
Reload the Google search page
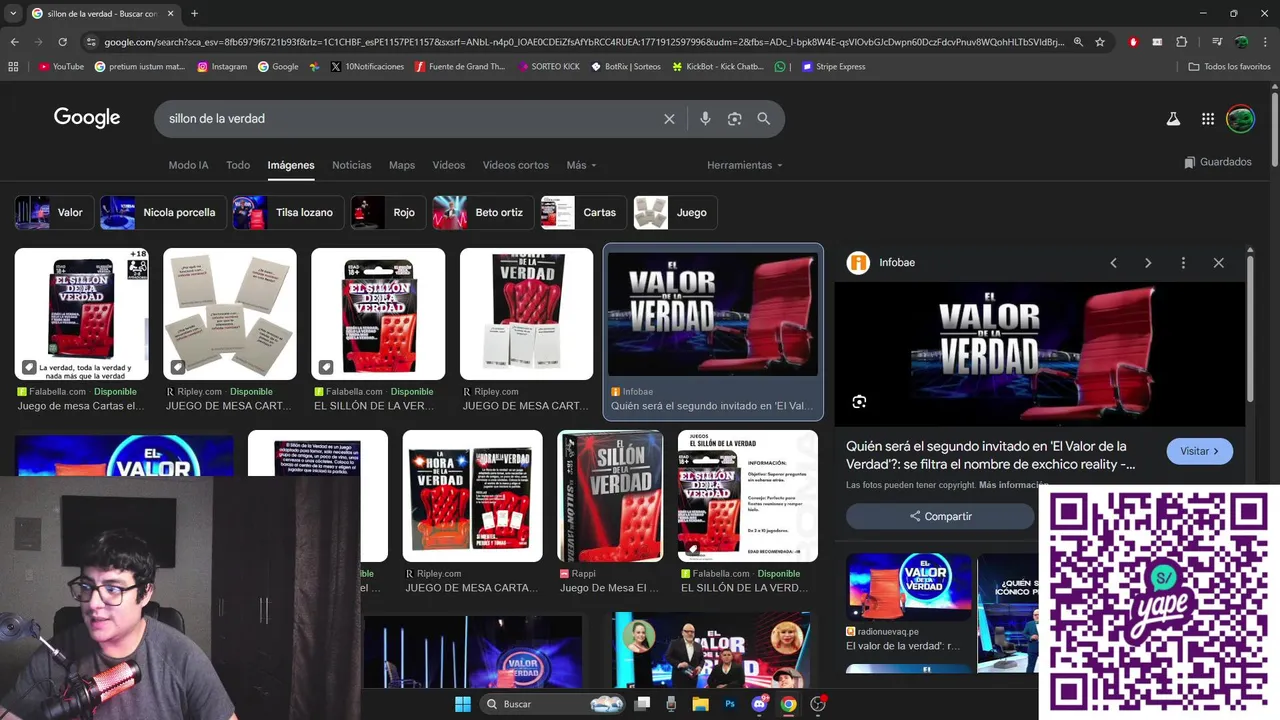[x=62, y=42]
